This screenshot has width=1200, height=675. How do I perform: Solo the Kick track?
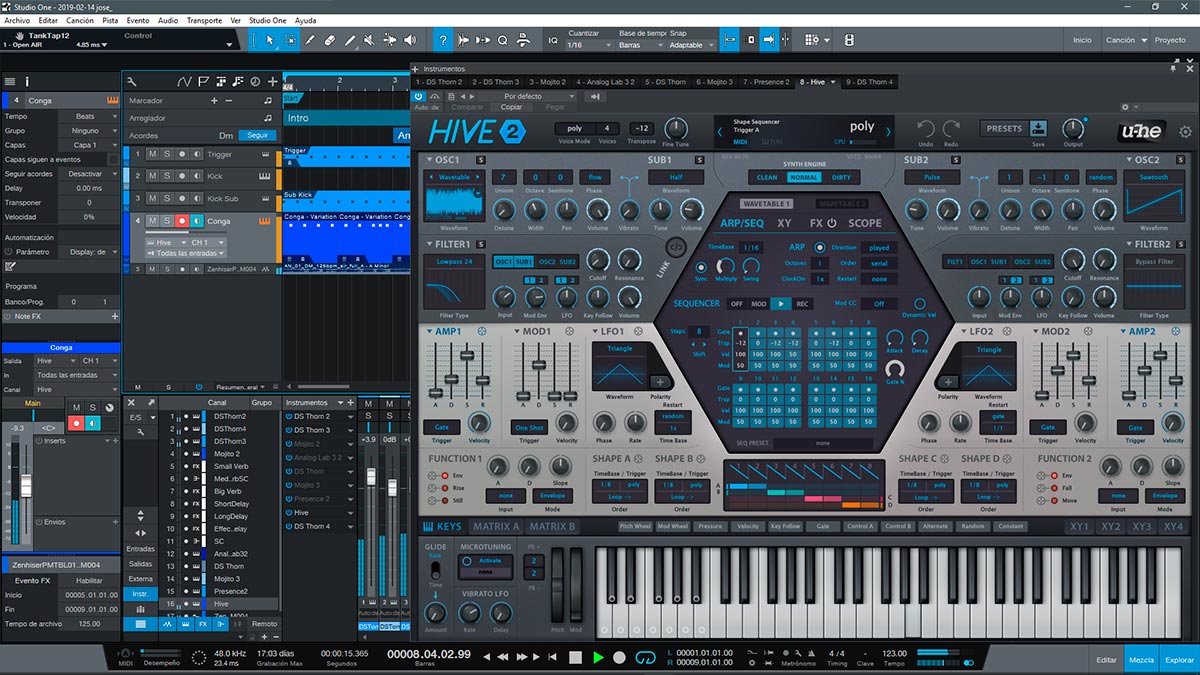(167, 176)
